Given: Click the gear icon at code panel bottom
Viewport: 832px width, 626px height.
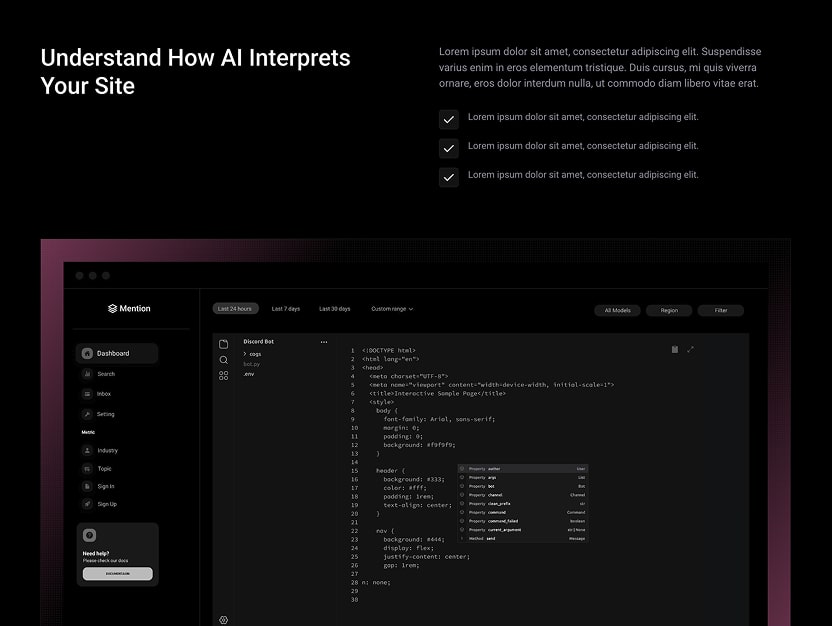Looking at the screenshot, I should (x=223, y=620).
